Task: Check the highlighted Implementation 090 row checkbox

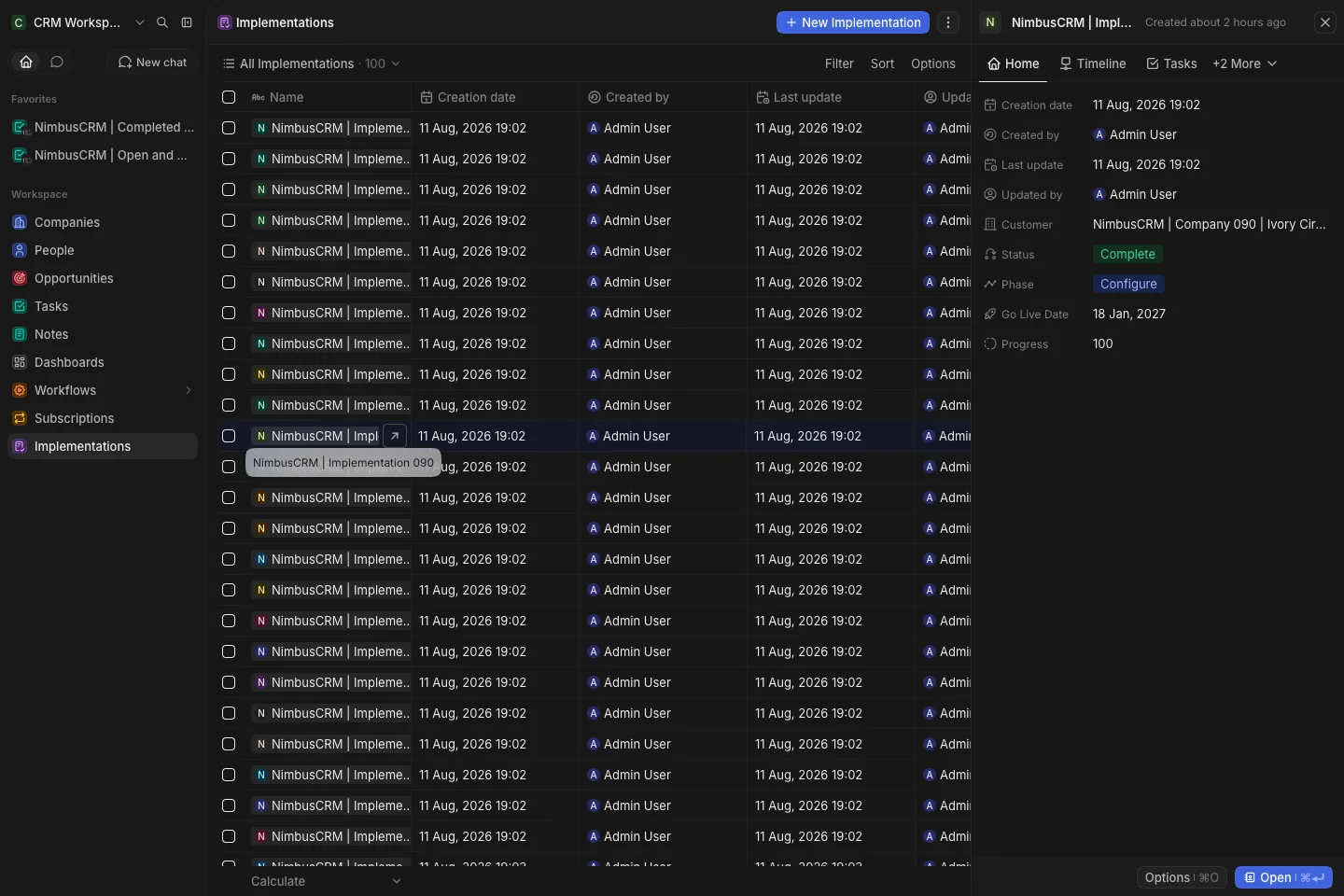Action: pos(229,436)
